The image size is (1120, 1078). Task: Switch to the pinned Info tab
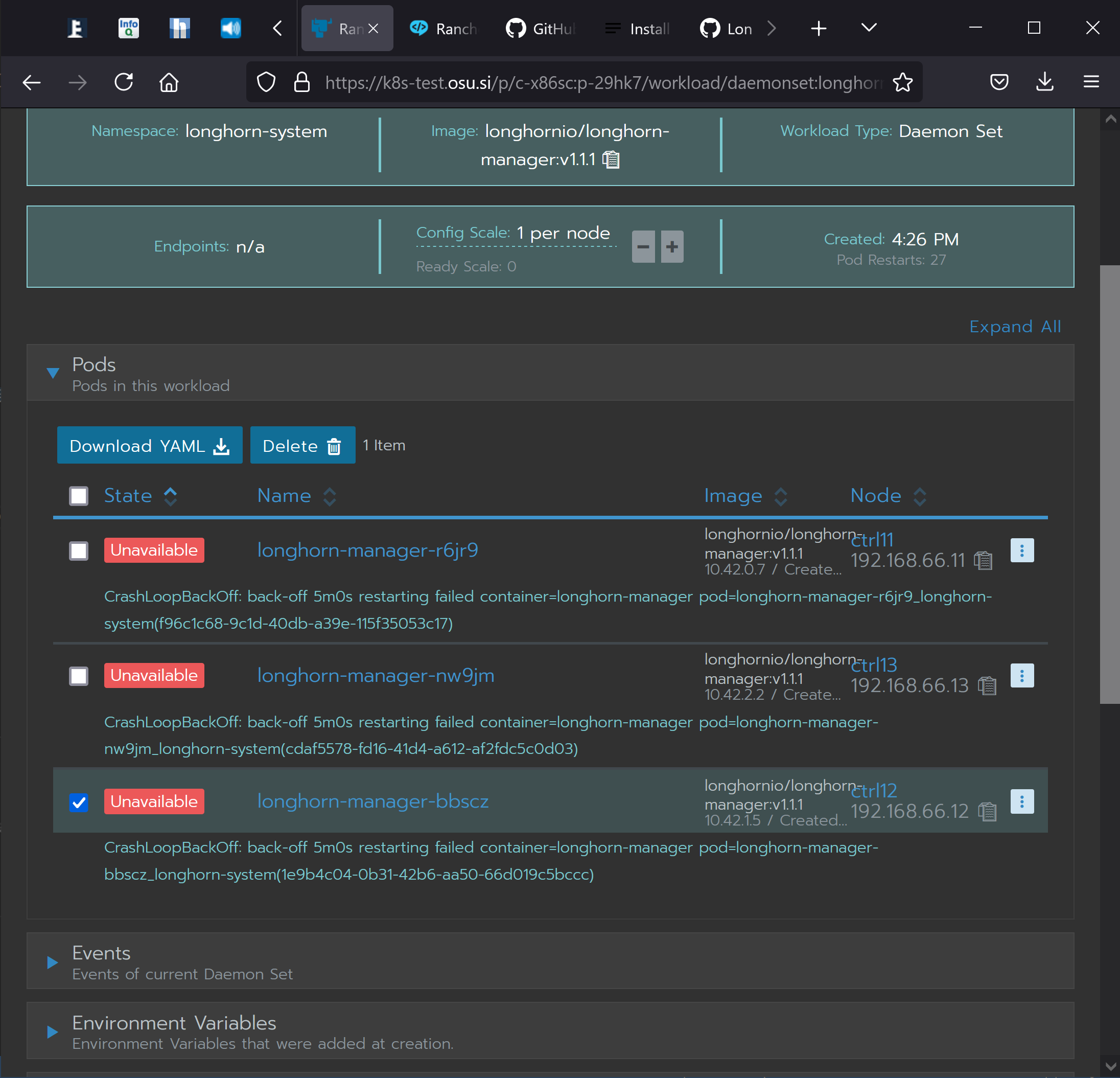pos(129,29)
